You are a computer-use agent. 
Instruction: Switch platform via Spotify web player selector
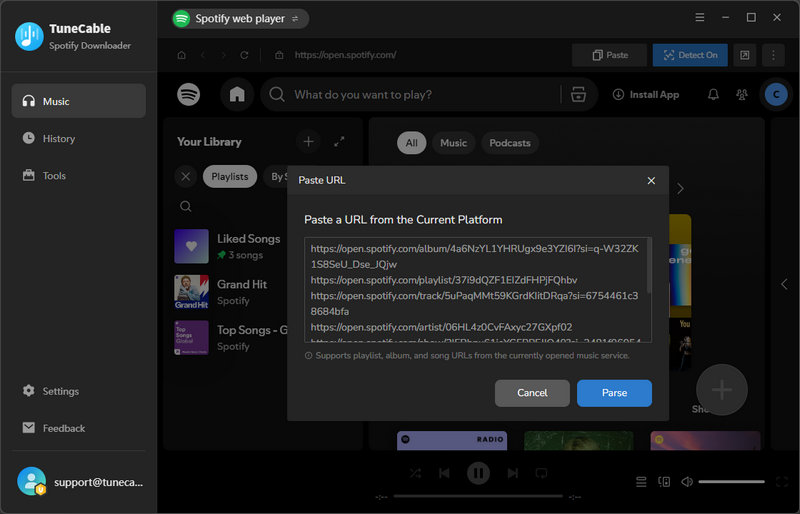pos(240,19)
